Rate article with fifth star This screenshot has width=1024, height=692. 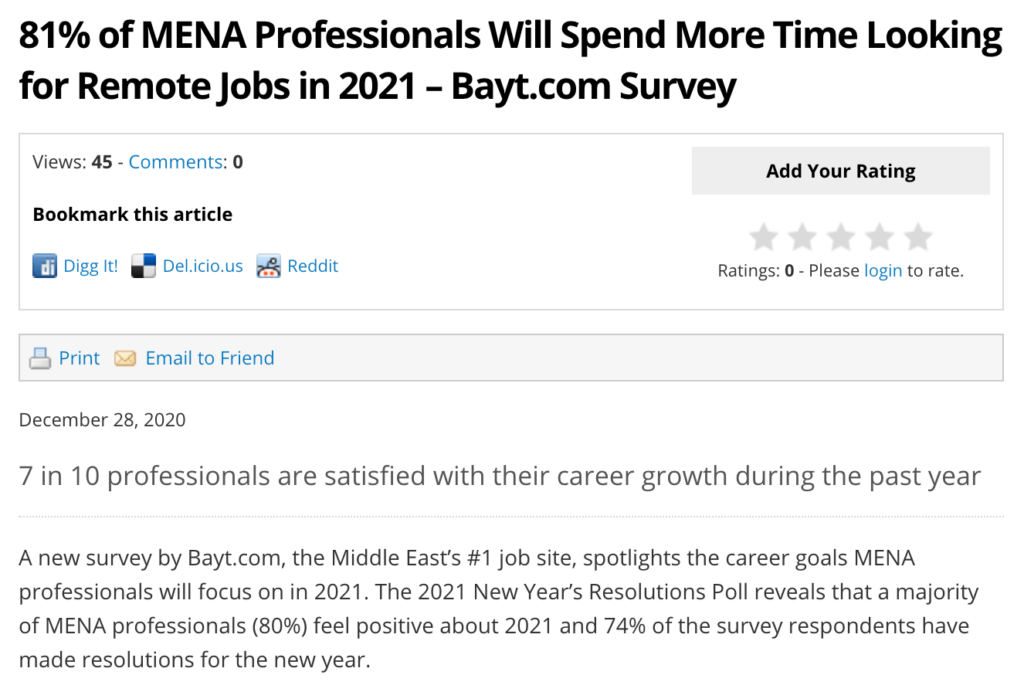click(918, 237)
